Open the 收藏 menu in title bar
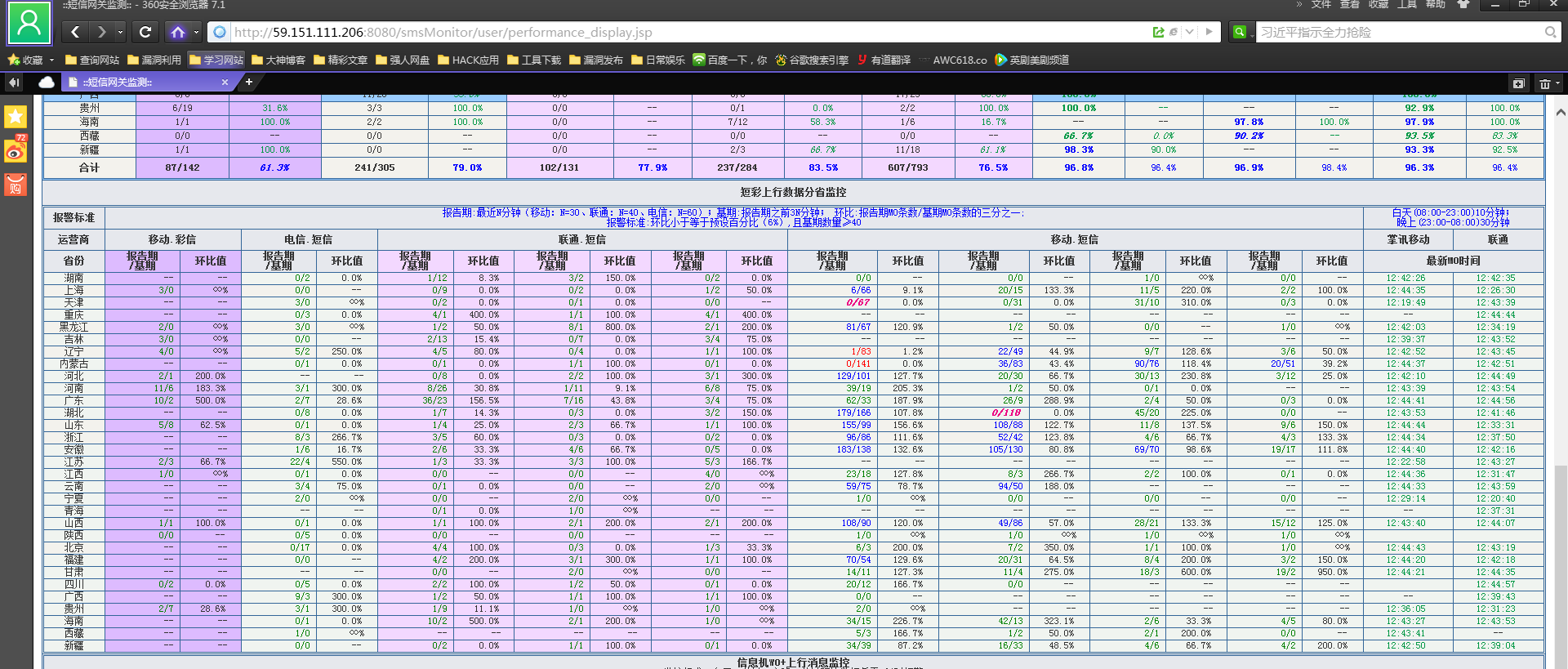This screenshot has width=1568, height=669. click(x=1379, y=5)
